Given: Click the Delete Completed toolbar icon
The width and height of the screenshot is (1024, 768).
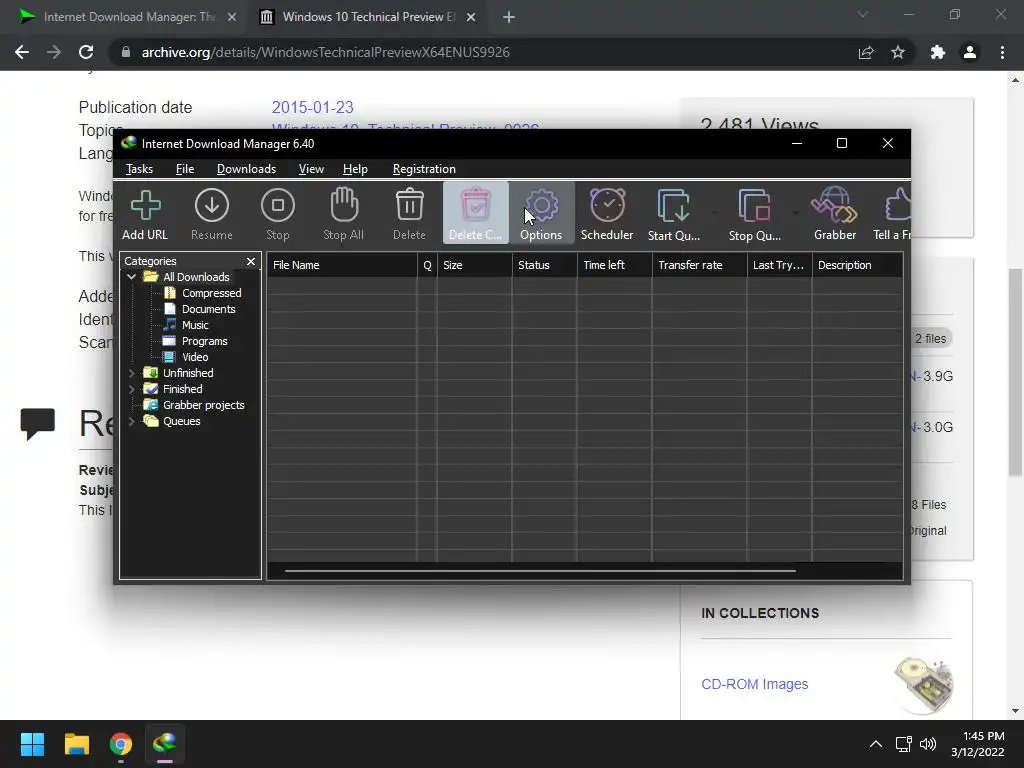Looking at the screenshot, I should (x=475, y=213).
